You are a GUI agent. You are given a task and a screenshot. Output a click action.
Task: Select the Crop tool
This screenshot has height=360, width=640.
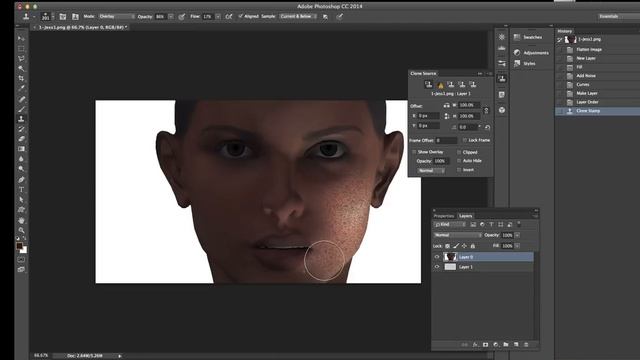[21, 78]
